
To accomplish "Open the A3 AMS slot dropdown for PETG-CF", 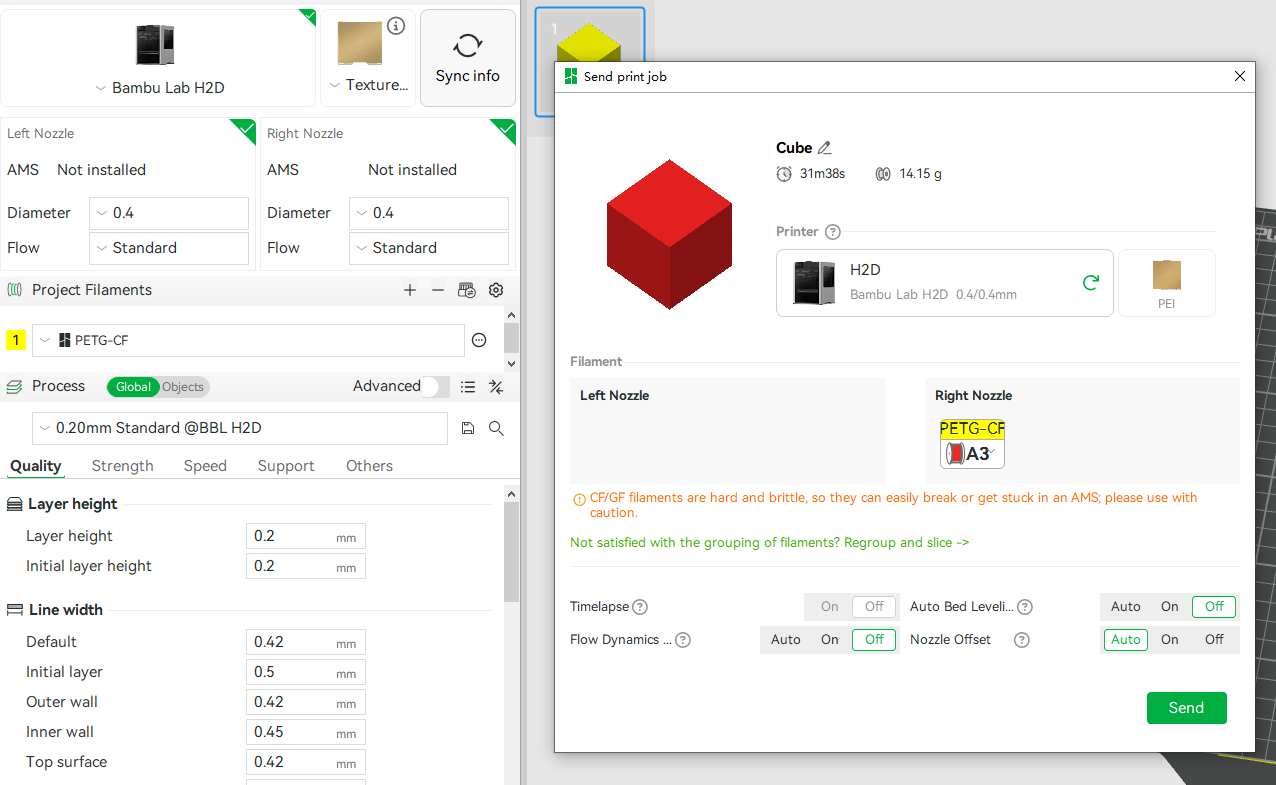I will coord(973,454).
